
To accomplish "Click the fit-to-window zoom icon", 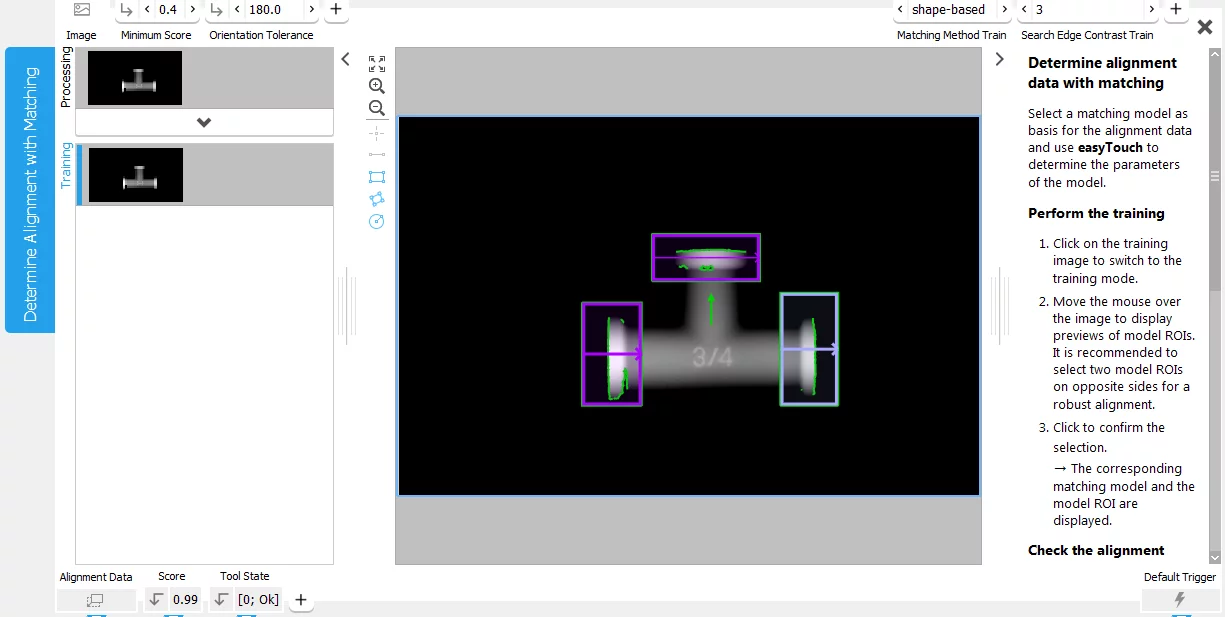I will [x=377, y=63].
